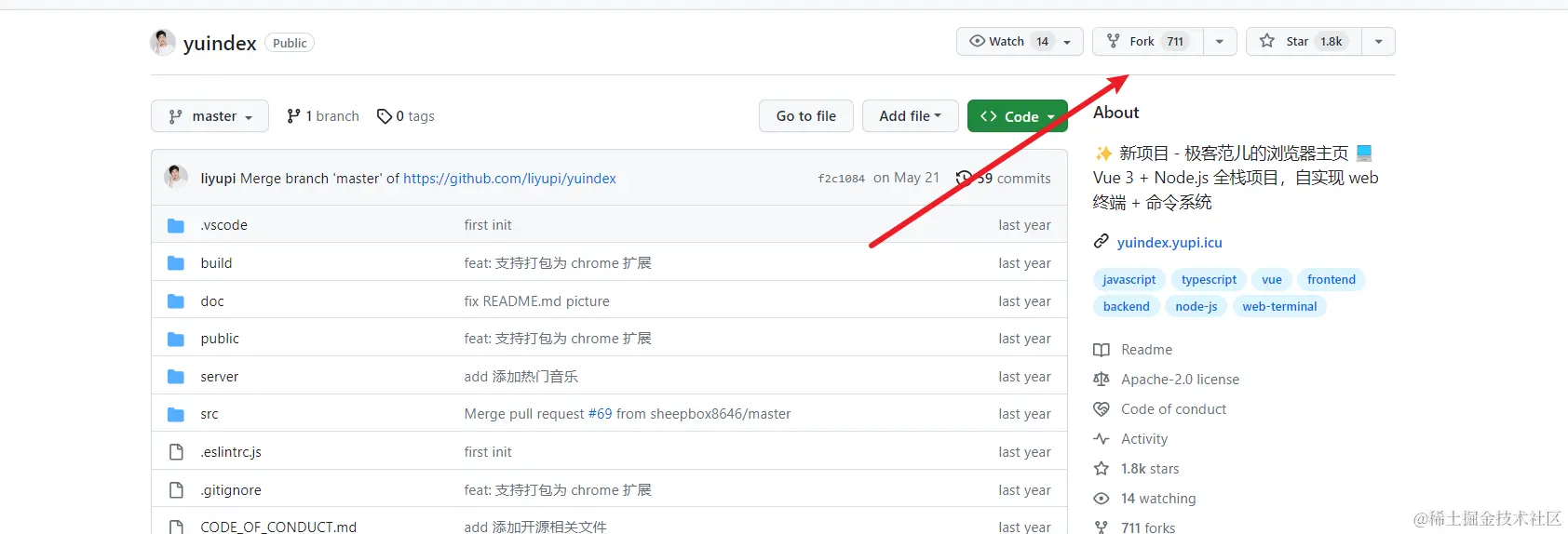
Task: Click the Go to file button
Action: coord(806,116)
